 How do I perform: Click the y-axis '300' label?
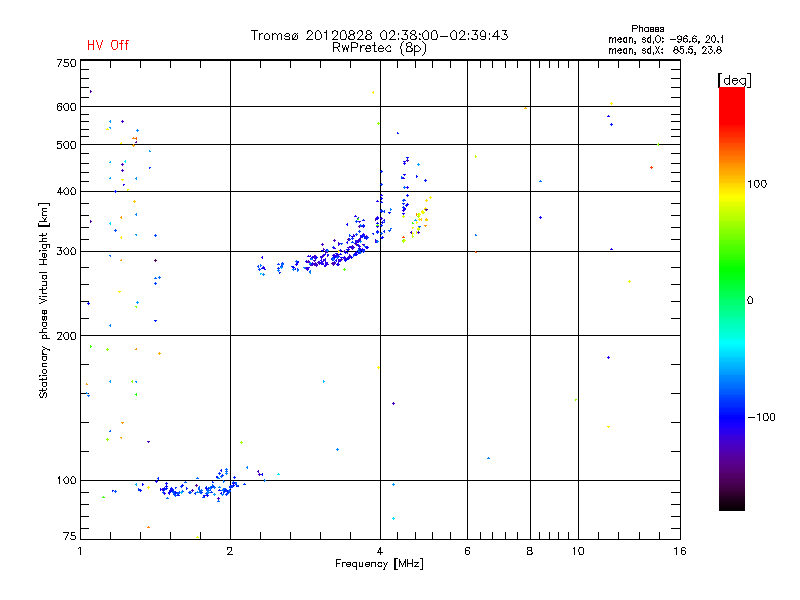(66, 252)
